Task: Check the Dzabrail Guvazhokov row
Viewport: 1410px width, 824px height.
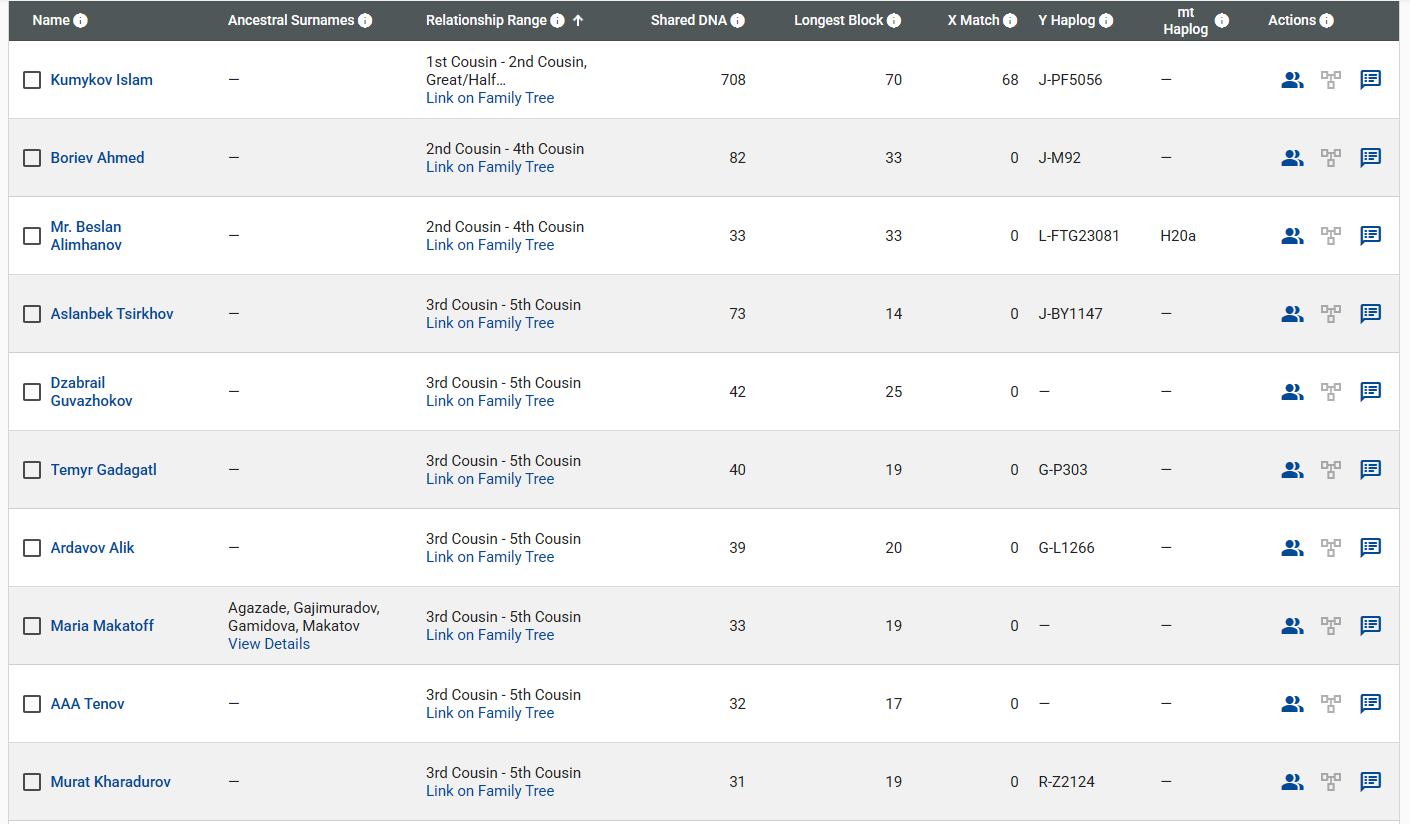Action: (x=32, y=392)
